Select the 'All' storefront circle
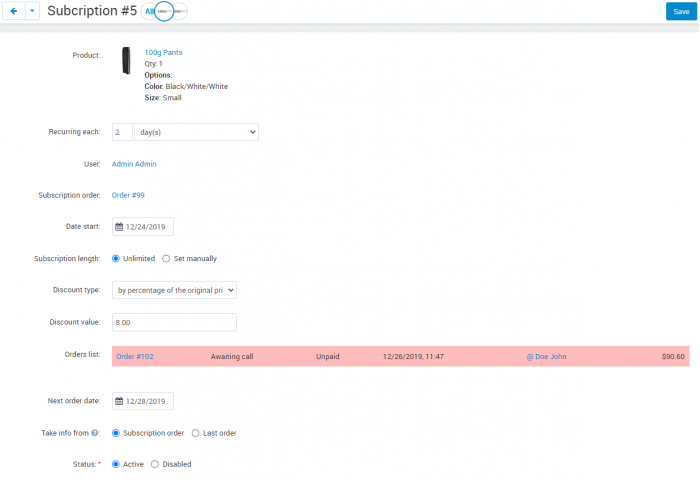The height and width of the screenshot is (482, 700). pyautogui.click(x=149, y=12)
